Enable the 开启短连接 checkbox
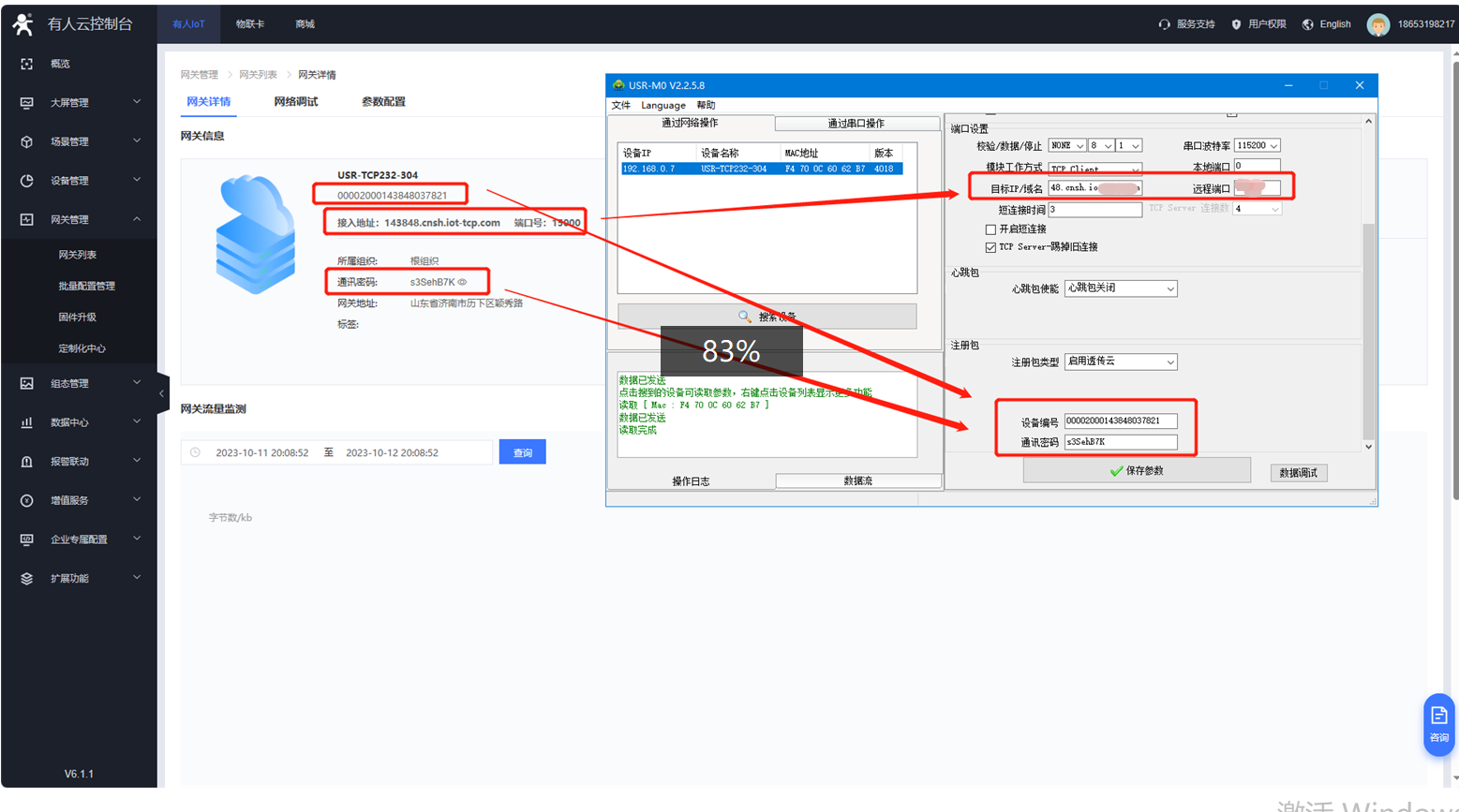The width and height of the screenshot is (1459, 812). 990,229
